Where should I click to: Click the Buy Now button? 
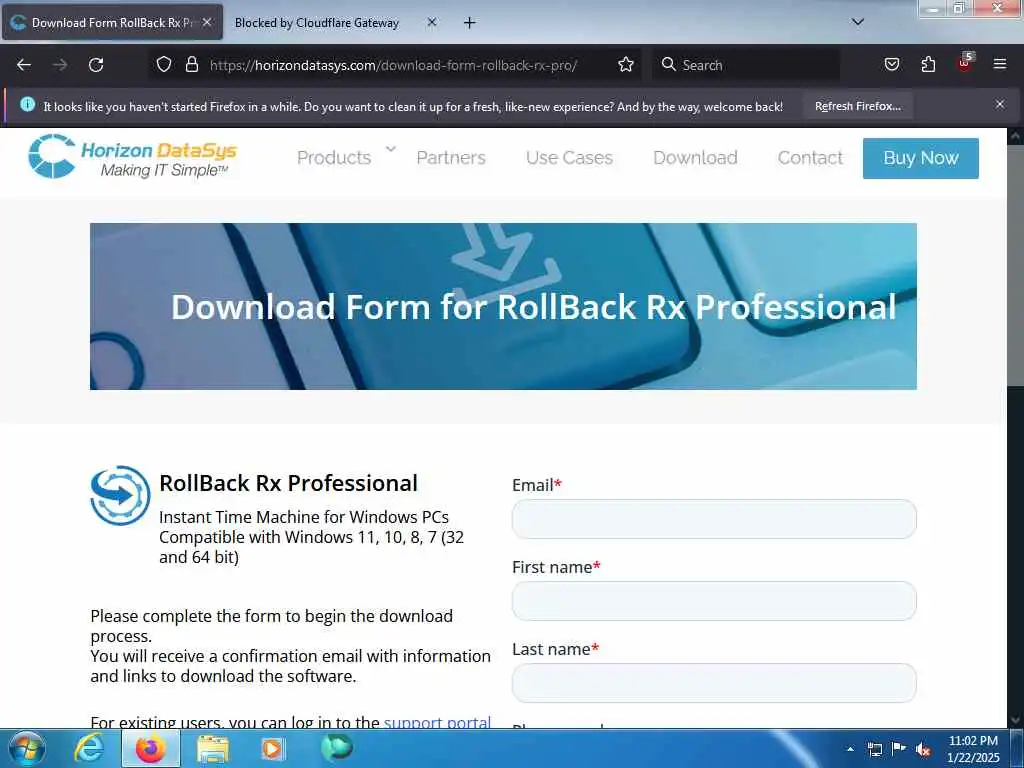(x=921, y=158)
